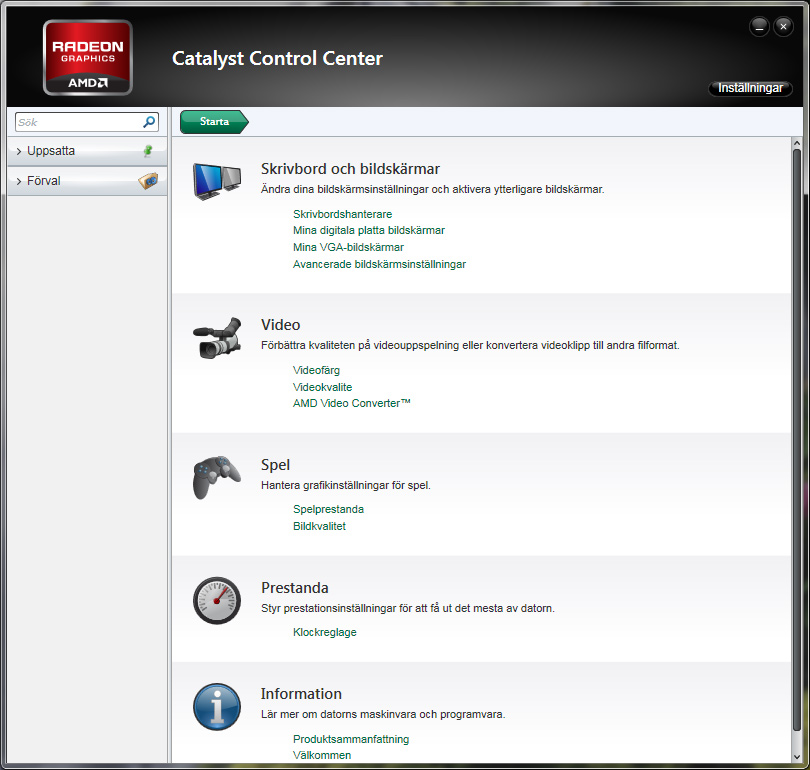The image size is (810, 770).
Task: Launch AMD Video Converter link
Action: coord(351,403)
